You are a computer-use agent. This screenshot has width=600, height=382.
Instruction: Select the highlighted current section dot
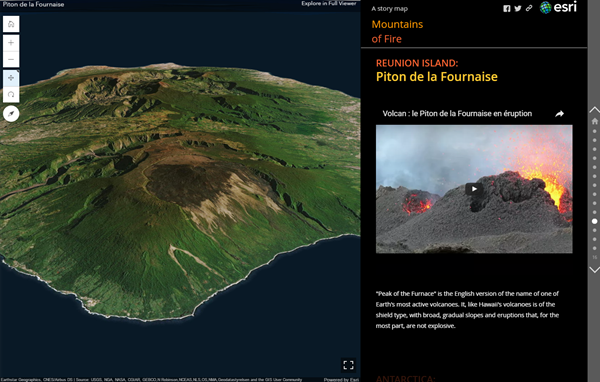tap(594, 221)
